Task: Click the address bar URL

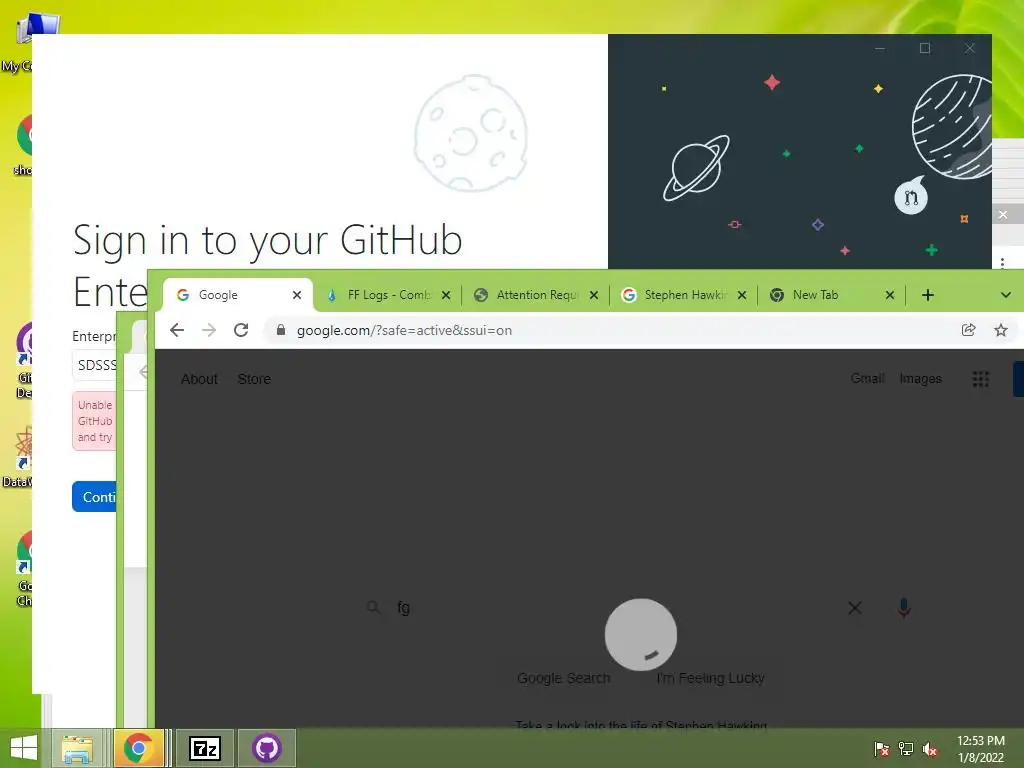Action: coord(404,330)
